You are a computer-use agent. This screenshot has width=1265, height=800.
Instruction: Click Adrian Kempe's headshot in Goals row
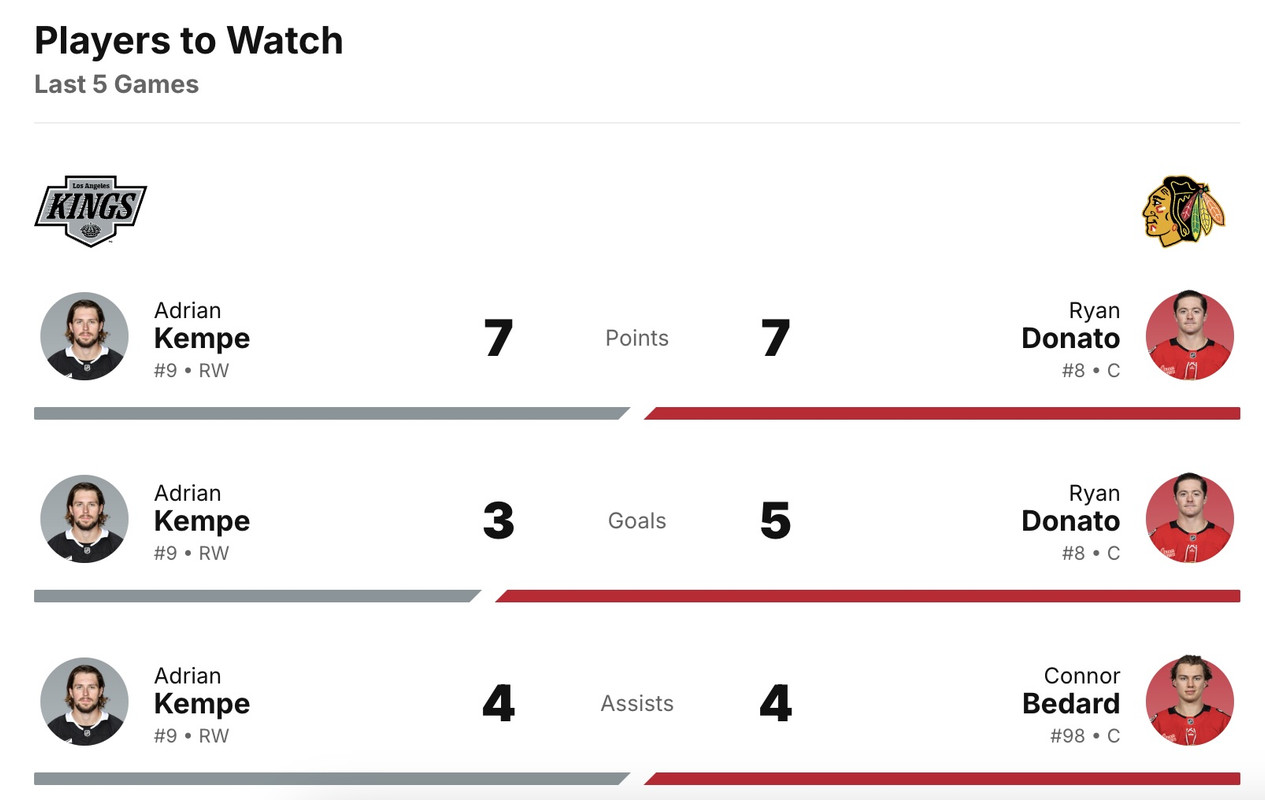[84, 519]
